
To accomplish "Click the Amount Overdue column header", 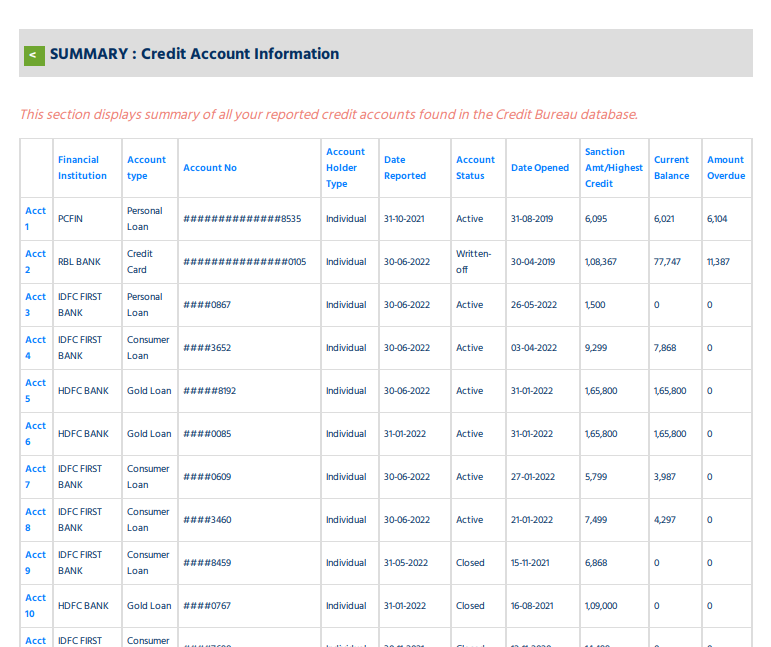I will click(725, 168).
